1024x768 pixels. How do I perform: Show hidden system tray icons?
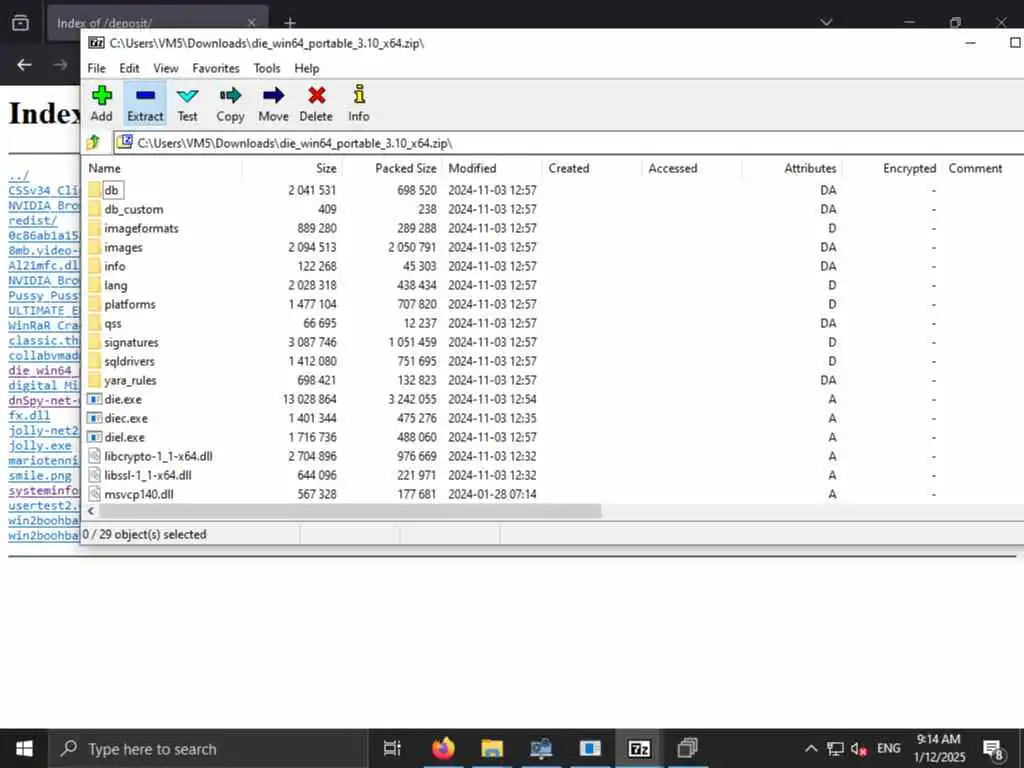(810, 749)
